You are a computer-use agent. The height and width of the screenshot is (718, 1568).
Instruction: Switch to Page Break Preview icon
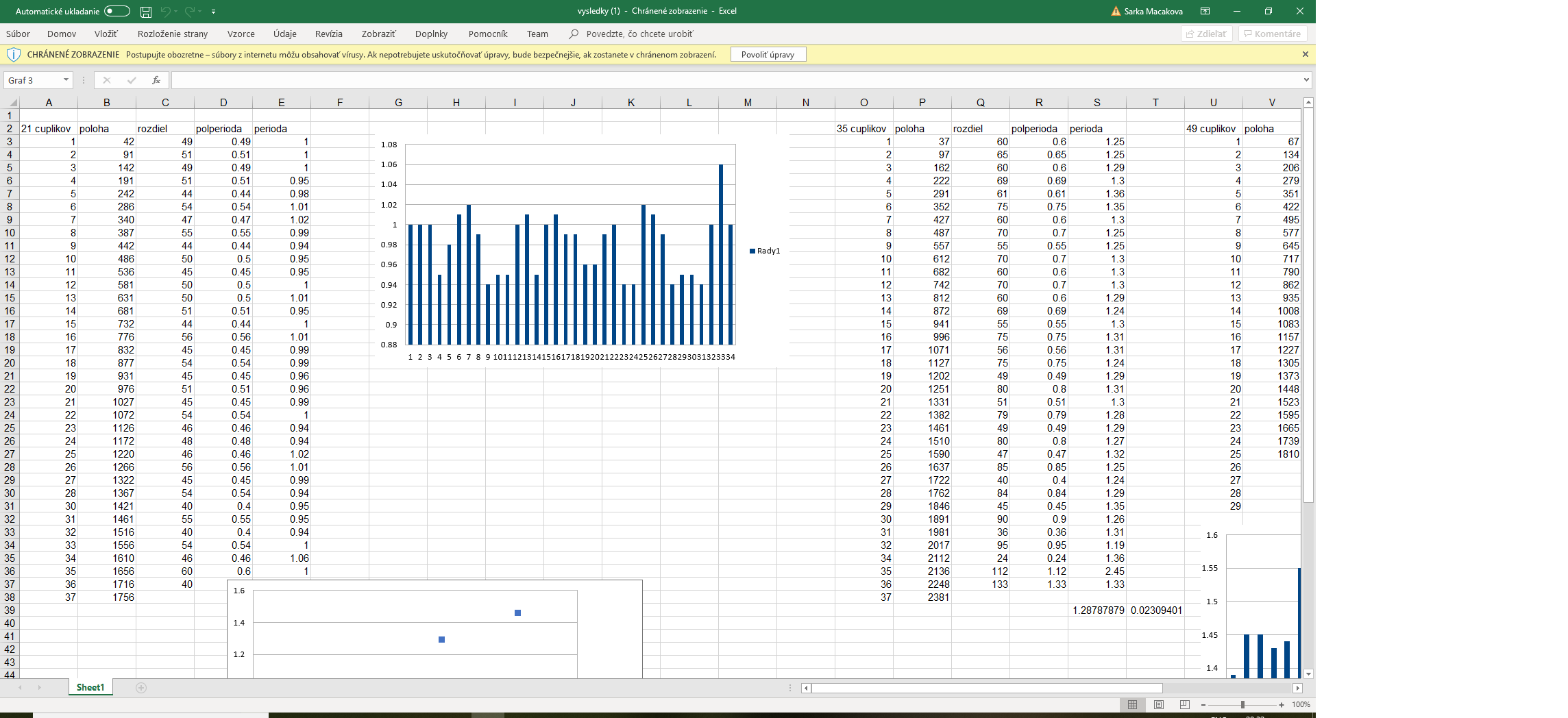pyautogui.click(x=1184, y=704)
